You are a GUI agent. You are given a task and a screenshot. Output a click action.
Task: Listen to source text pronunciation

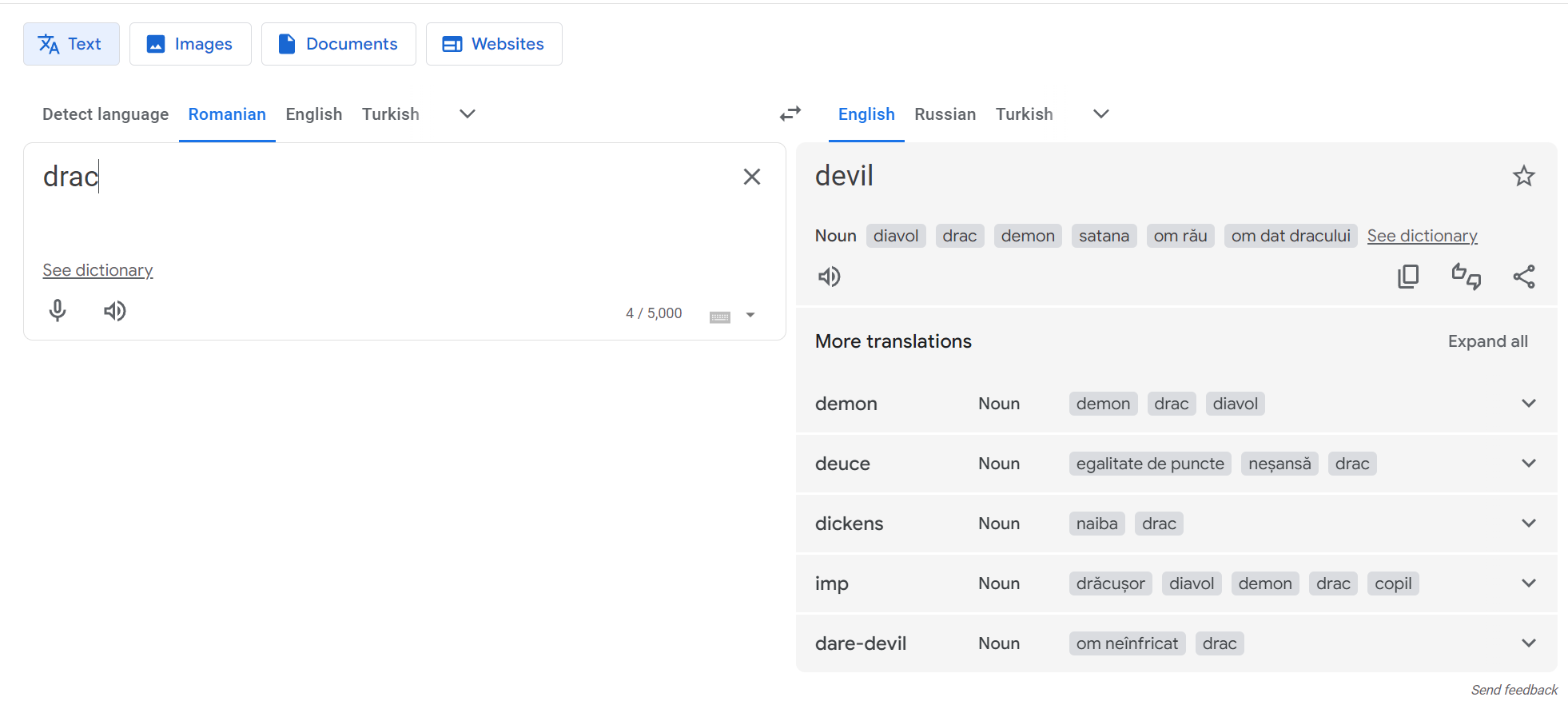click(x=115, y=311)
